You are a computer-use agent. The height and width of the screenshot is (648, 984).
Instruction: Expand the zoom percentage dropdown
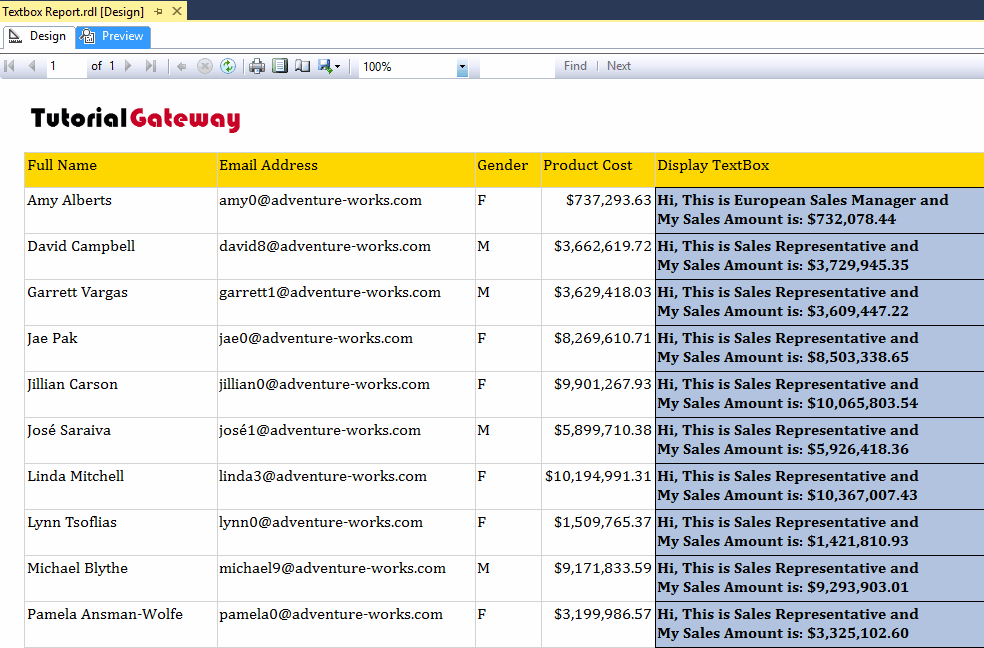point(463,66)
